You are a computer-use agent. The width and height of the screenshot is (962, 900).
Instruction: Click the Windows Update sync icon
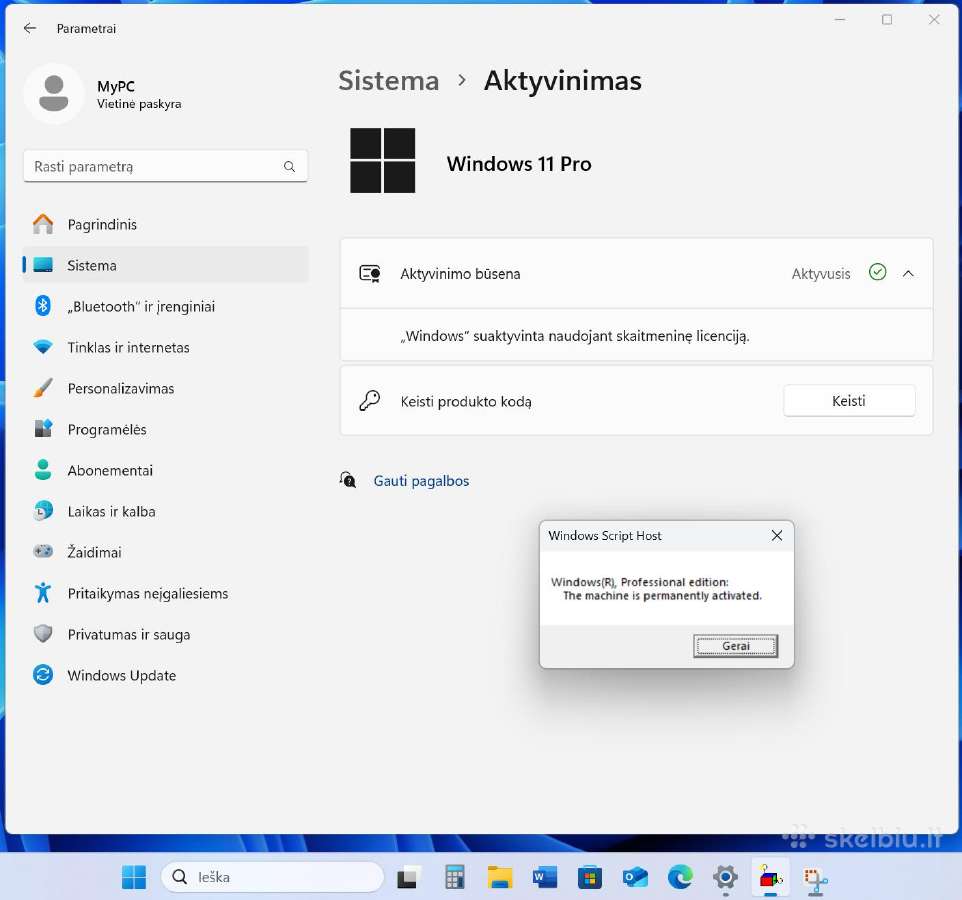point(43,675)
